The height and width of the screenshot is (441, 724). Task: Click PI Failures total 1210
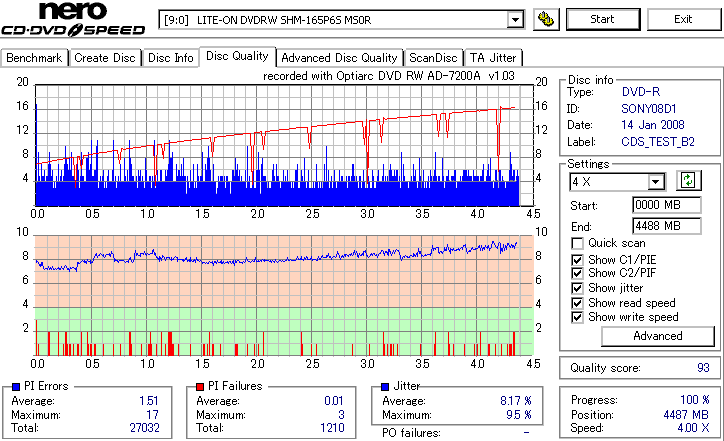[332, 428]
